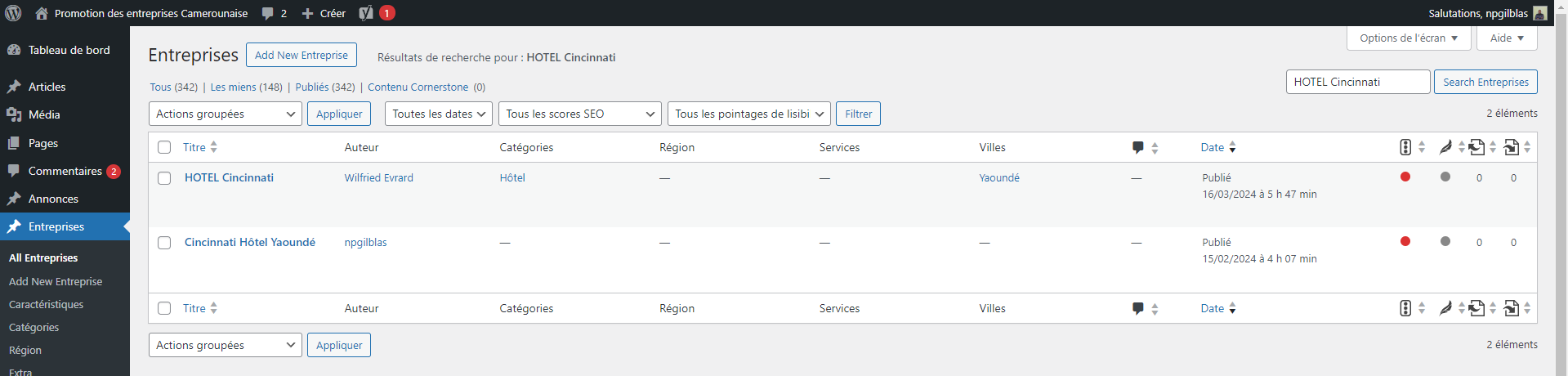
Task: Sort by Date in footer
Action: [1218, 308]
